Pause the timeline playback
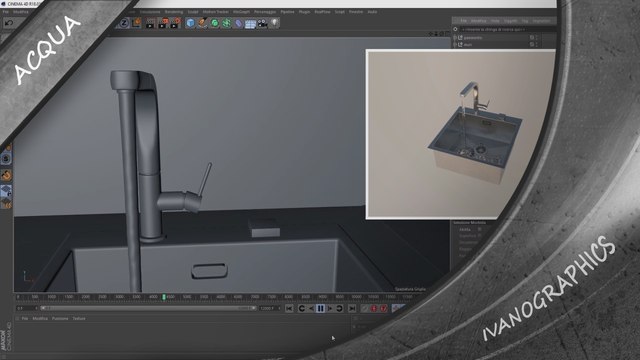The width and height of the screenshot is (640, 360). point(320,309)
